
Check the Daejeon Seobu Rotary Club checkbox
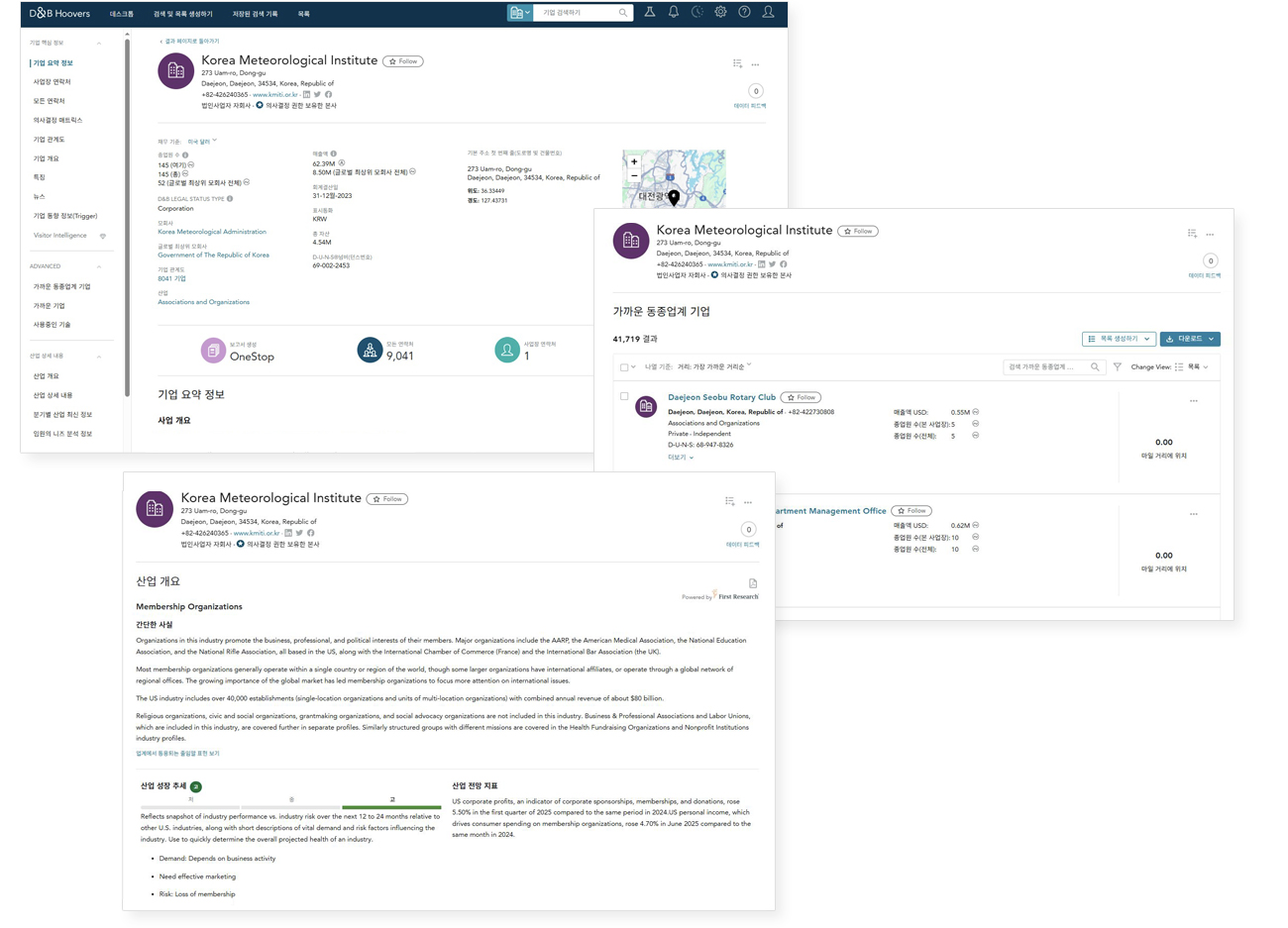tap(624, 397)
